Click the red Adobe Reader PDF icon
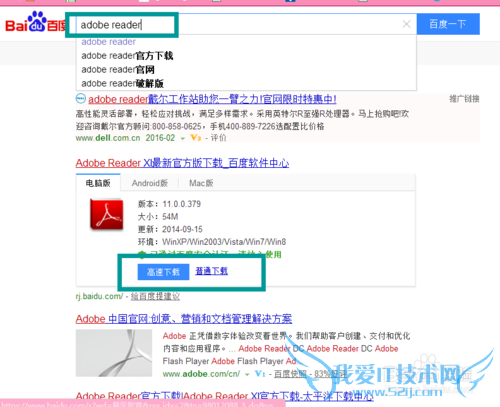Screen dimensions: 500x407 pyautogui.click(x=107, y=214)
